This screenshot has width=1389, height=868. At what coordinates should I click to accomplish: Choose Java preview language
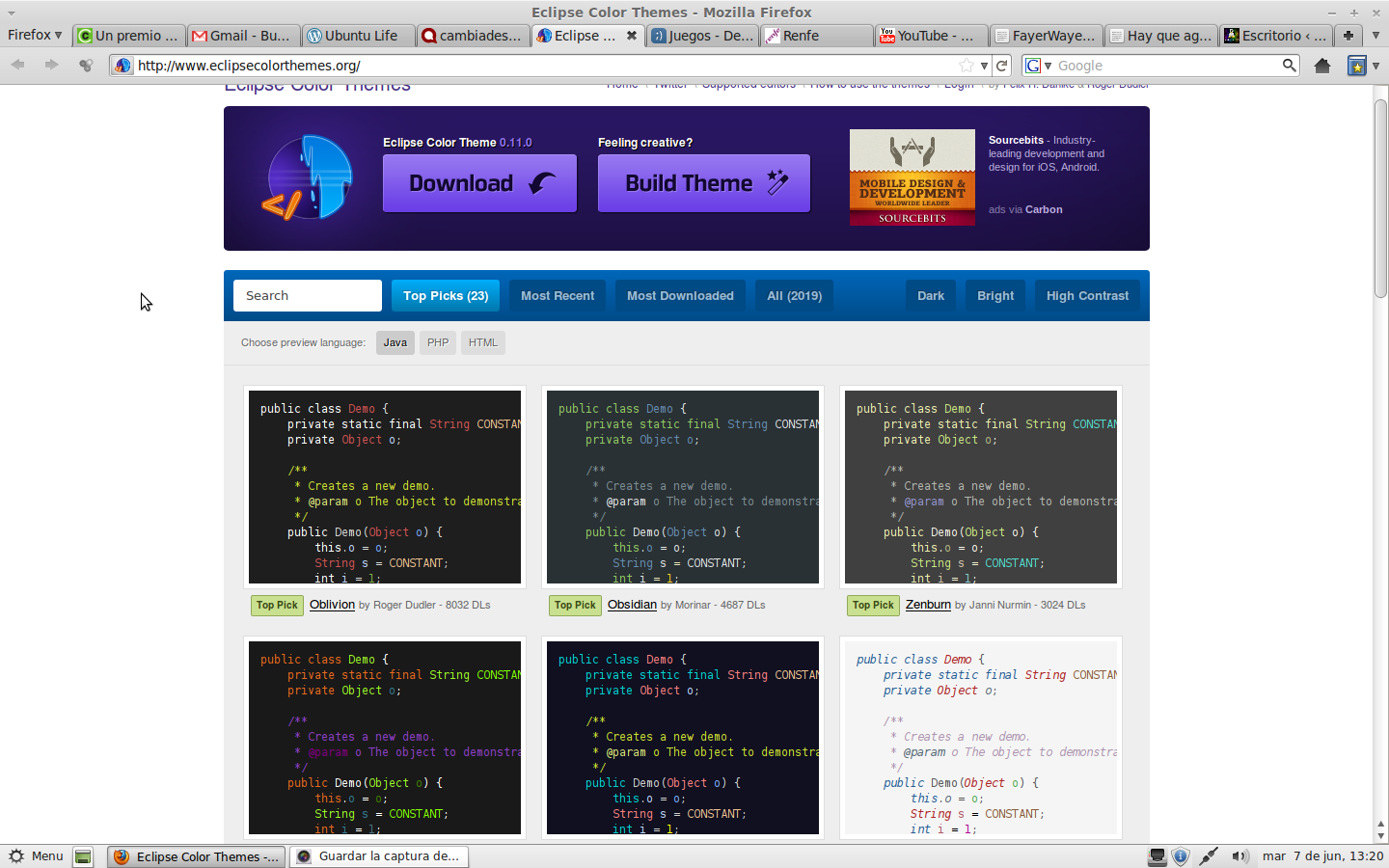395,342
